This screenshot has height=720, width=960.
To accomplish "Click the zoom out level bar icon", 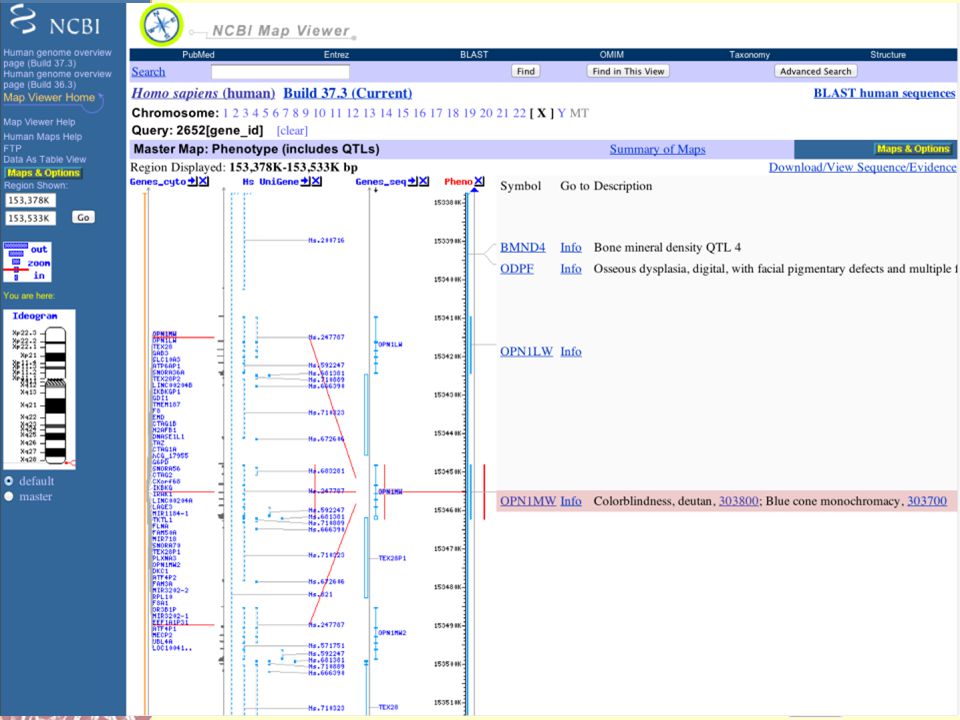I will click(x=15, y=246).
